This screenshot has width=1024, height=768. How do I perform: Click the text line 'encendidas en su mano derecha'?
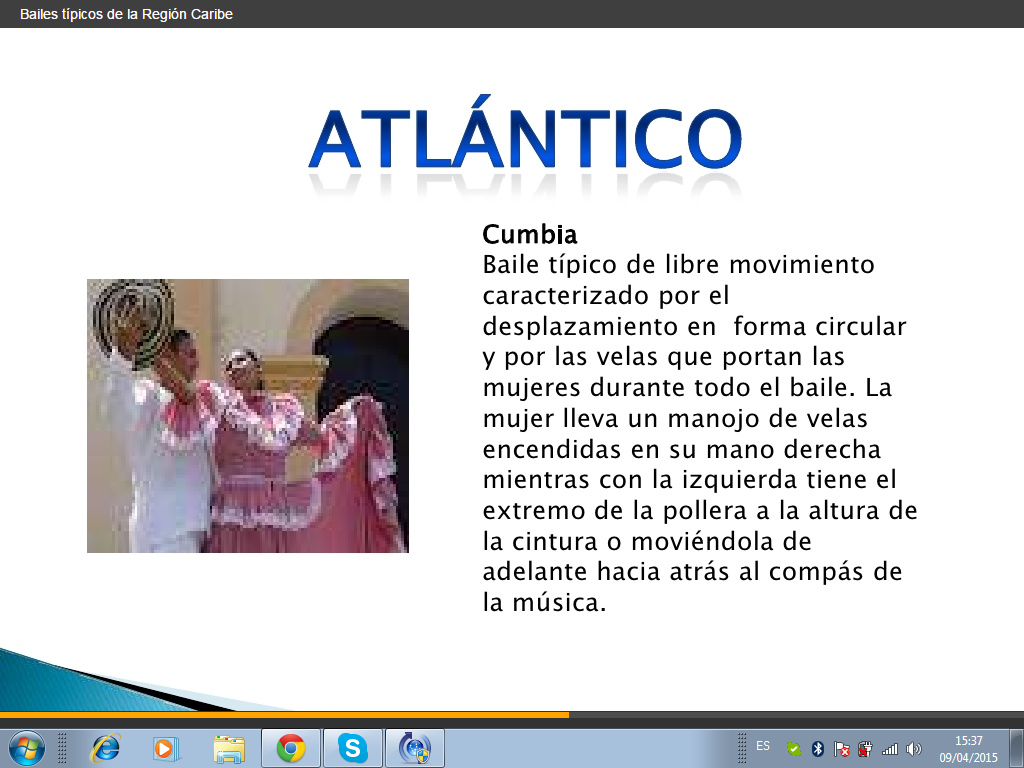click(682, 449)
